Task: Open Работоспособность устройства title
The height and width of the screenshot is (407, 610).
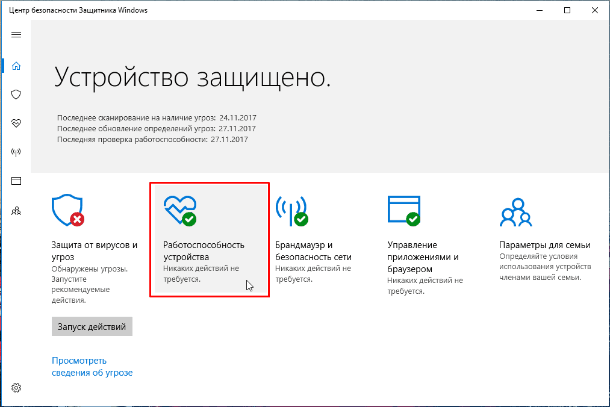Action: coord(204,251)
